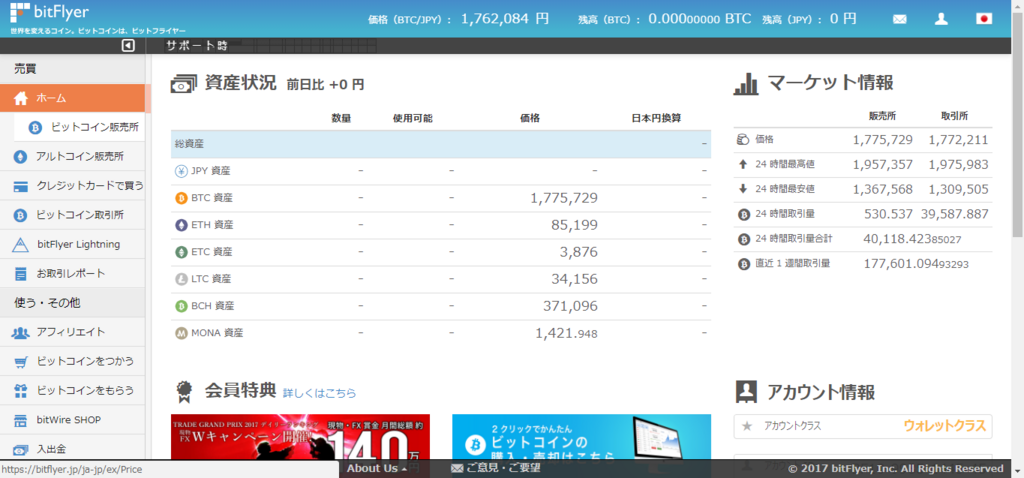Click the credit card icon in sidebar
1024x478 pixels.
[x=21, y=187]
